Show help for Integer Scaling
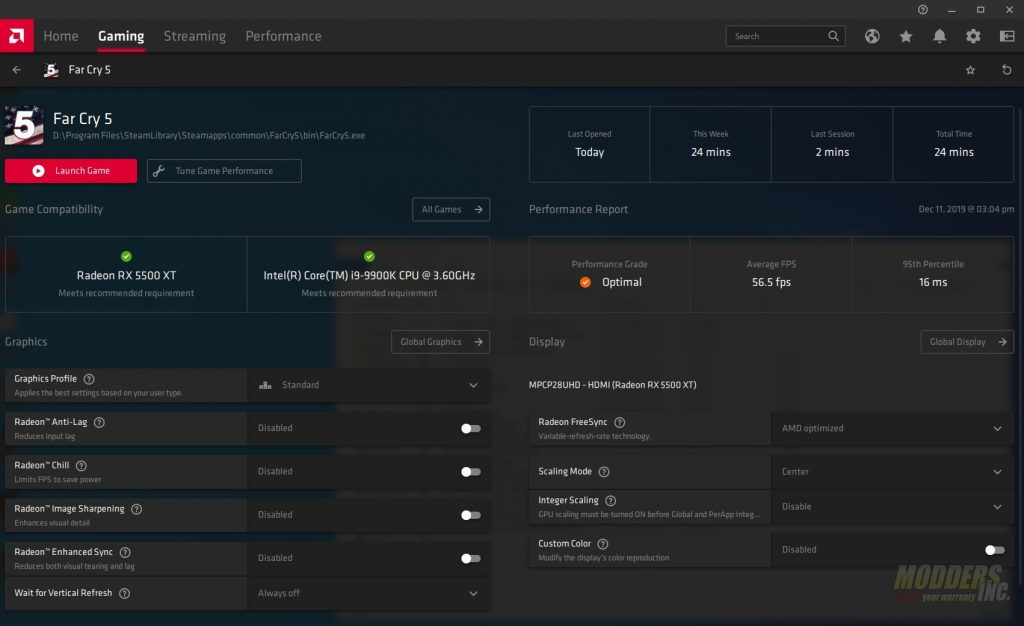The image size is (1024, 626). [611, 501]
